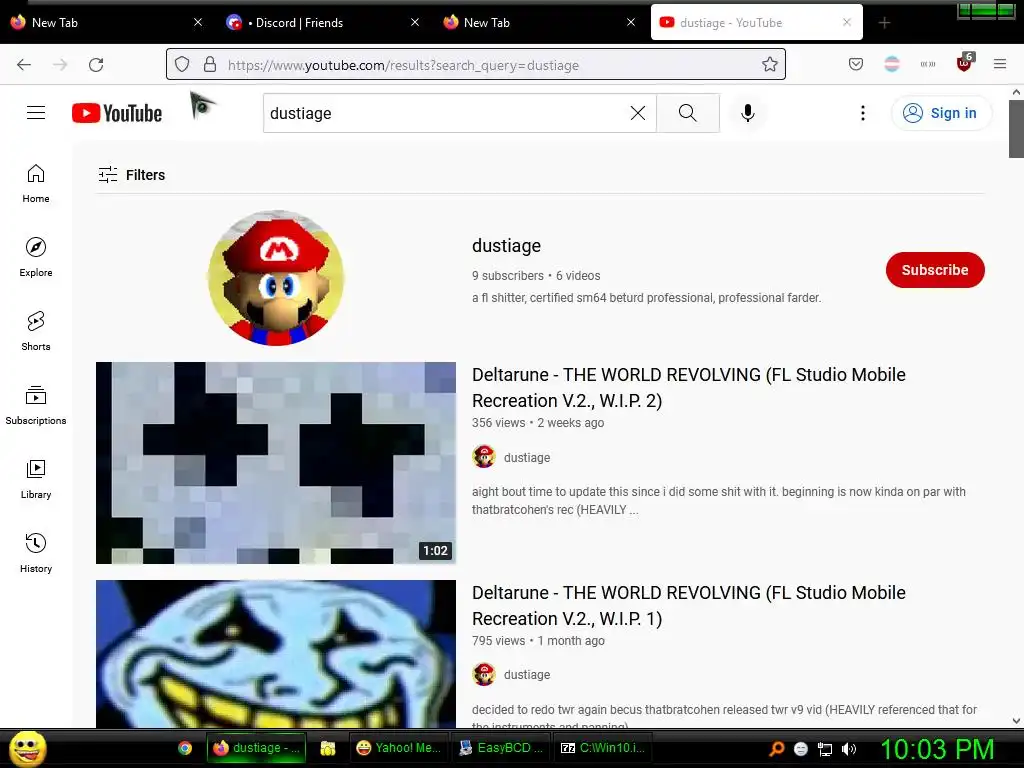Click the quotation-marks extension icon in toolbar
Viewport: 1024px width, 768px height.
pos(928,64)
